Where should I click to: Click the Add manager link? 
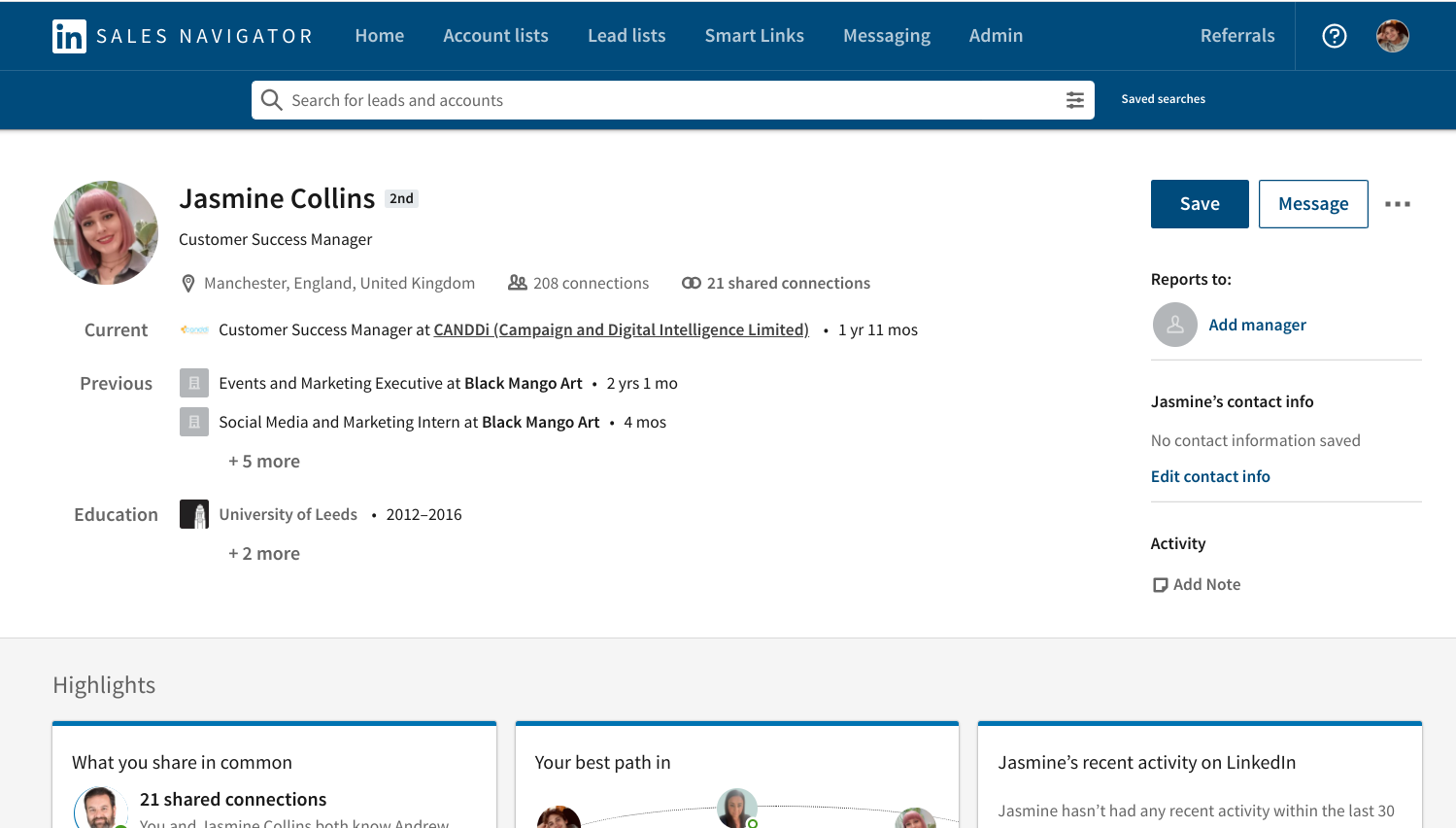1258,325
